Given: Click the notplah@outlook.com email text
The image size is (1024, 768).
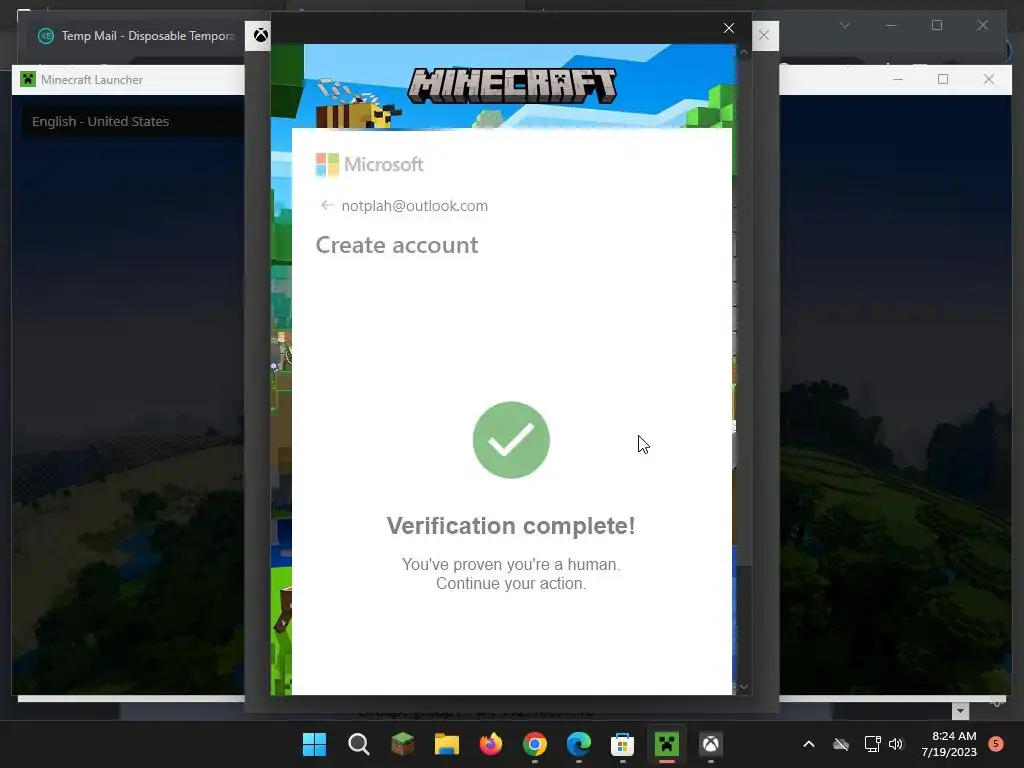Looking at the screenshot, I should tap(415, 206).
